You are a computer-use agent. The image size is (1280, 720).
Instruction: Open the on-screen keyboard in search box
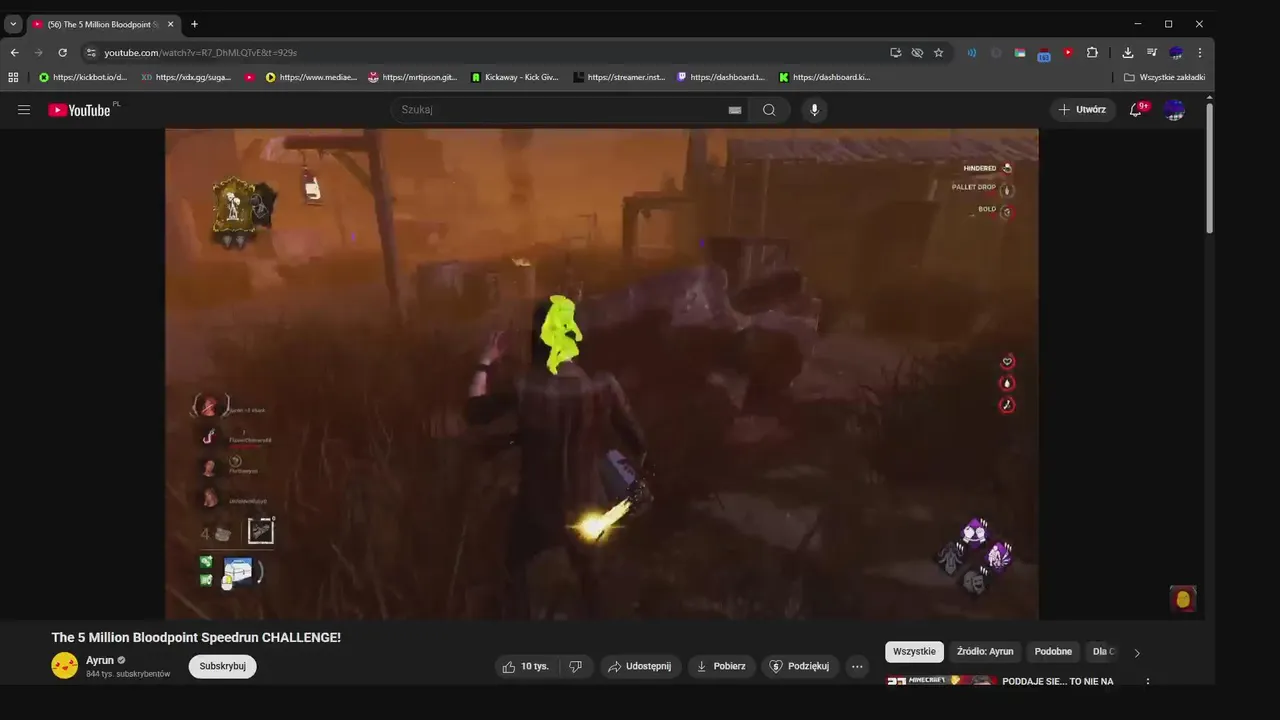pos(735,110)
